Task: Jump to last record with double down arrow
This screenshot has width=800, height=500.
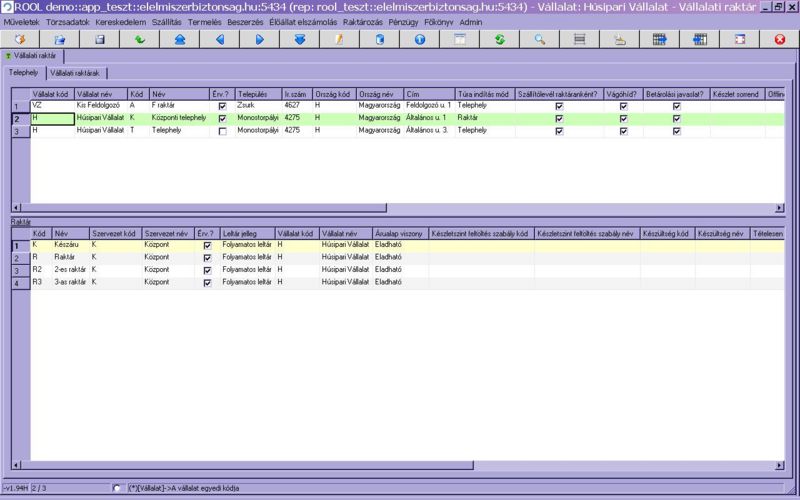Action: pyautogui.click(x=300, y=40)
